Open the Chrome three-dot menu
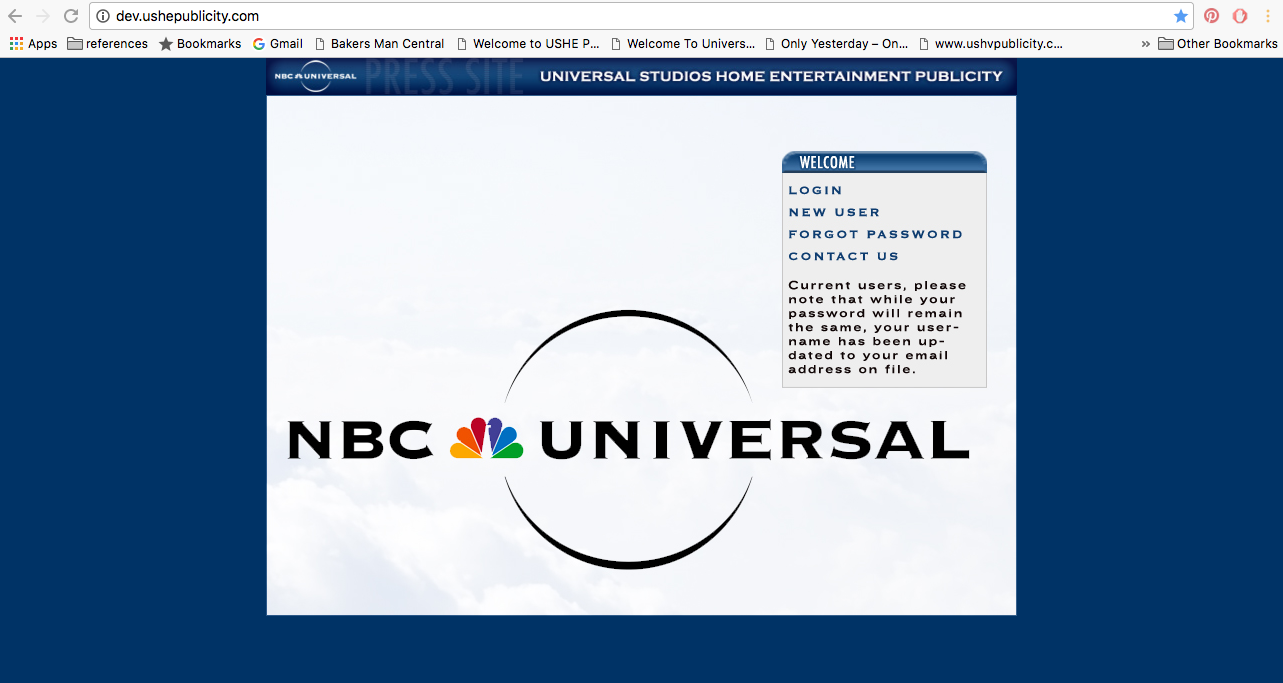Image resolution: width=1283 pixels, height=683 pixels. click(1267, 16)
